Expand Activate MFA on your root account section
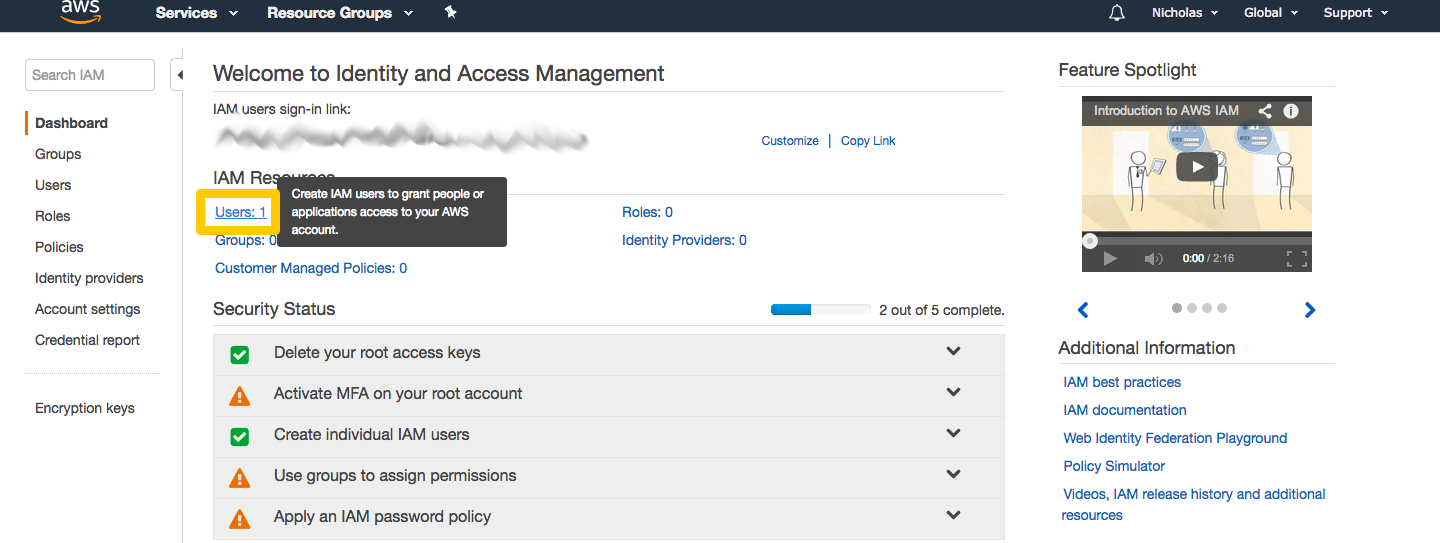The width and height of the screenshot is (1440, 543). [x=953, y=393]
